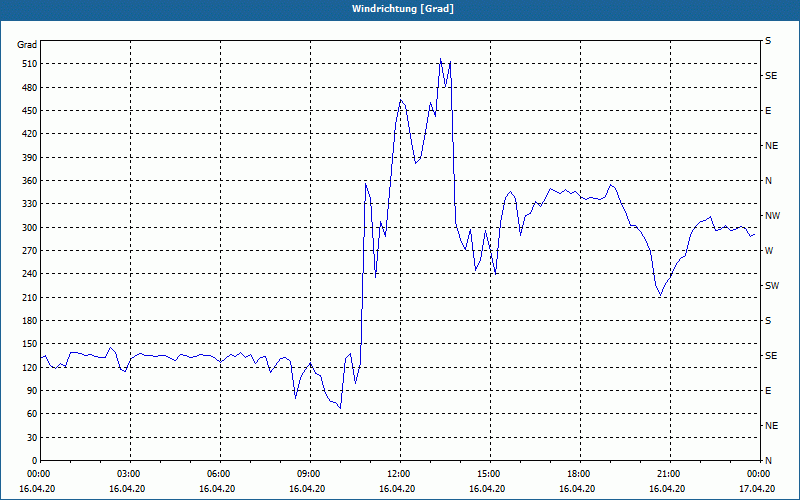Select the 150 axis label

(x=30, y=344)
